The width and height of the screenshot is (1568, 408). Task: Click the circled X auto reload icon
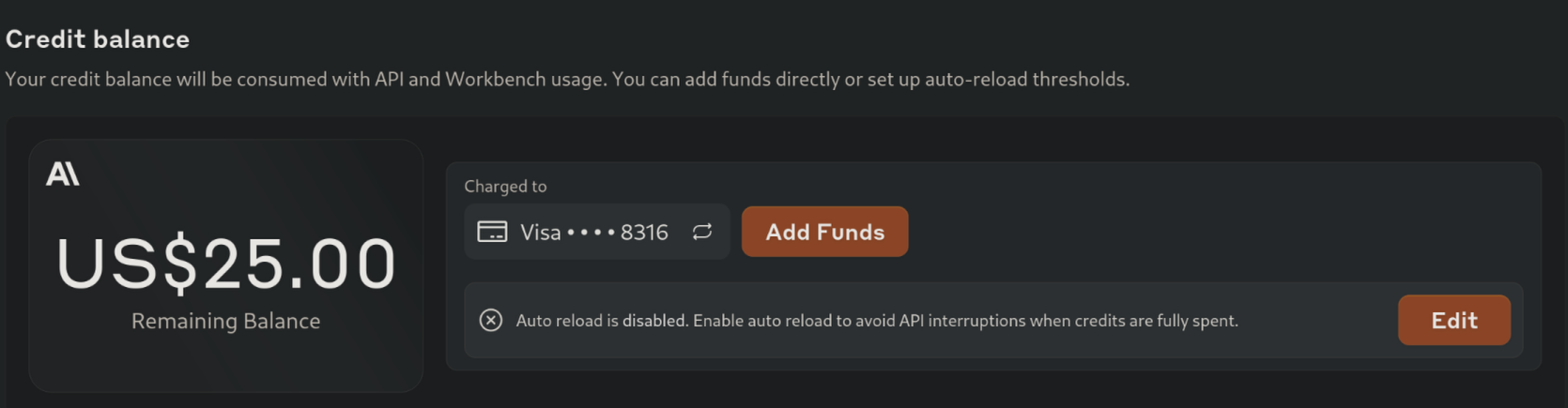490,321
